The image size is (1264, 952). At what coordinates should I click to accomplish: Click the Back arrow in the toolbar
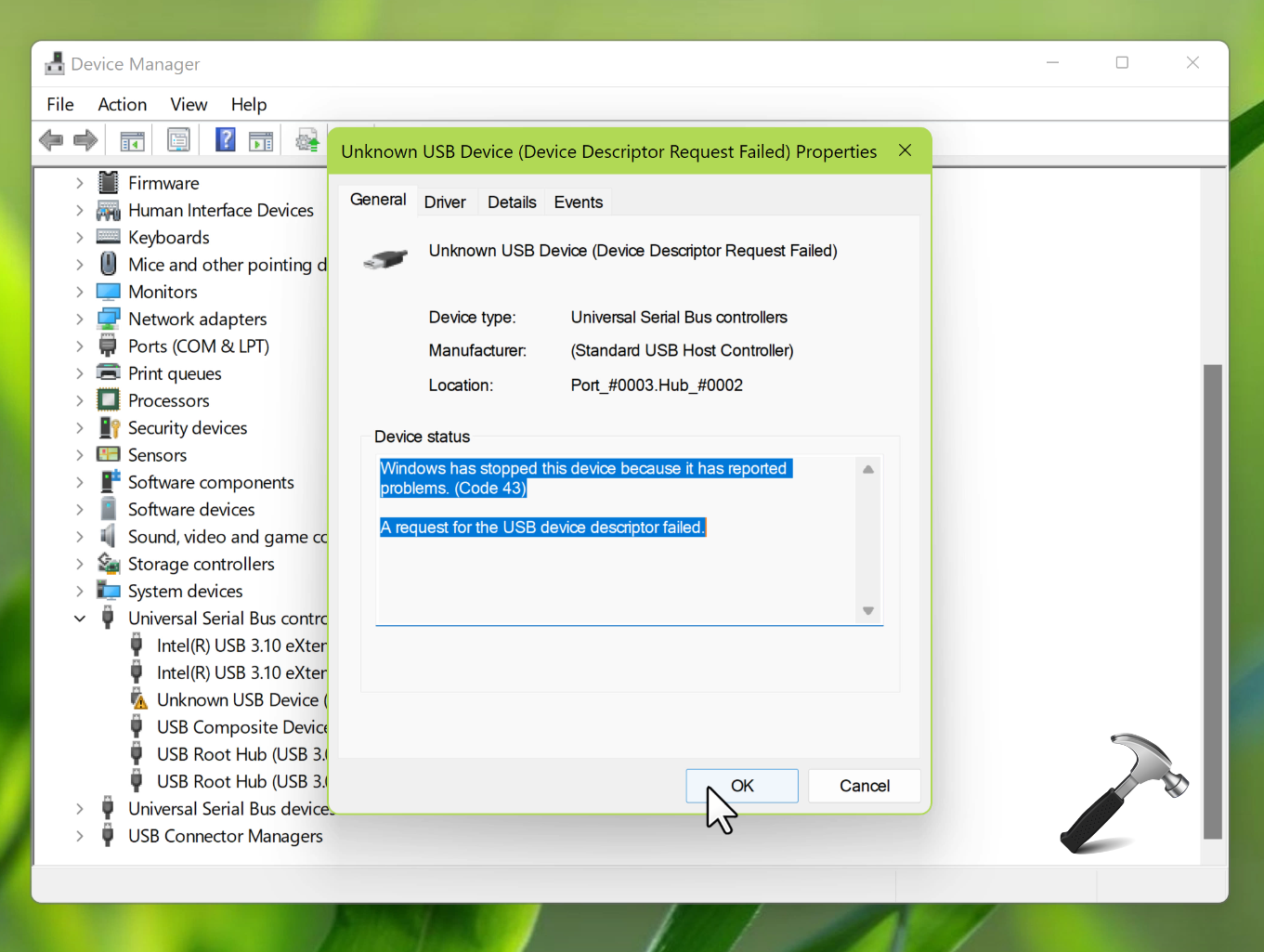click(x=51, y=140)
